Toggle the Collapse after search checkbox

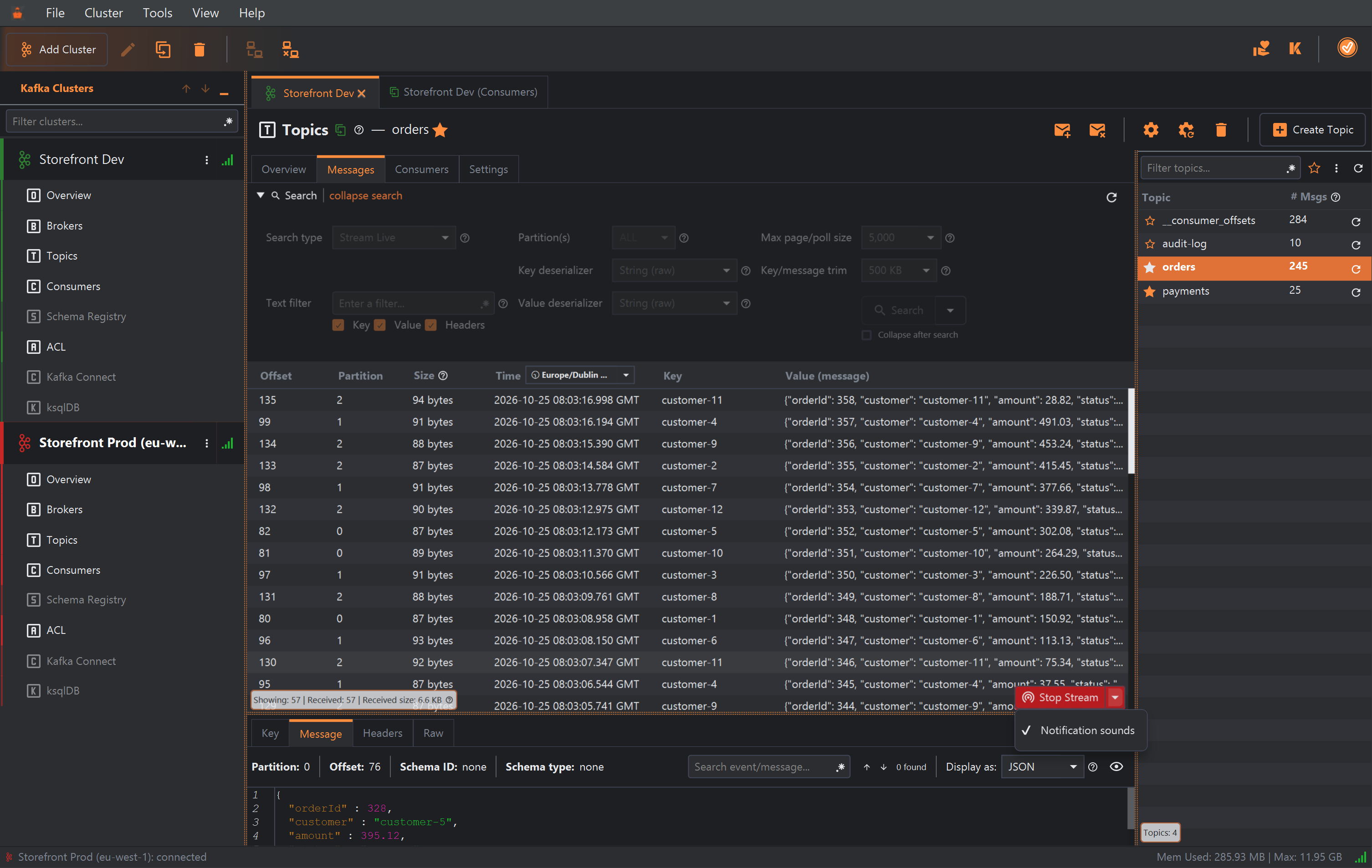pos(866,335)
